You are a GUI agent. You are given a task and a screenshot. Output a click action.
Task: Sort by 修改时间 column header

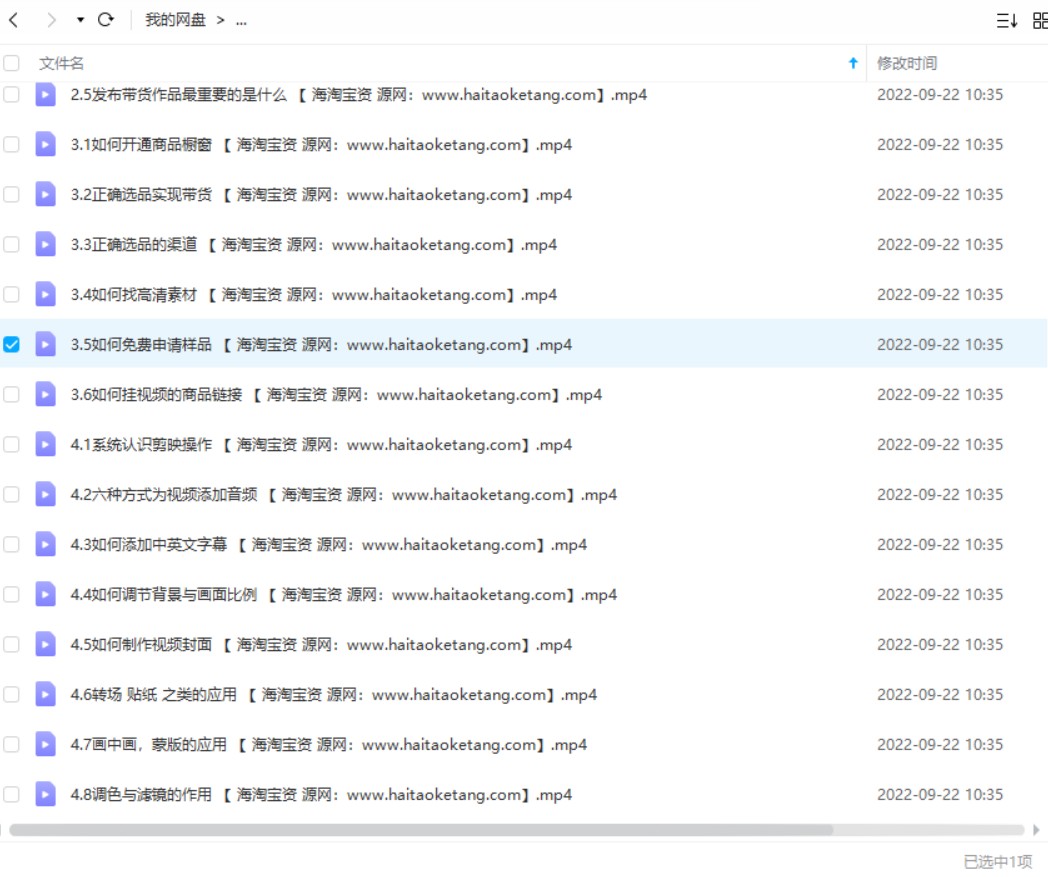point(907,64)
